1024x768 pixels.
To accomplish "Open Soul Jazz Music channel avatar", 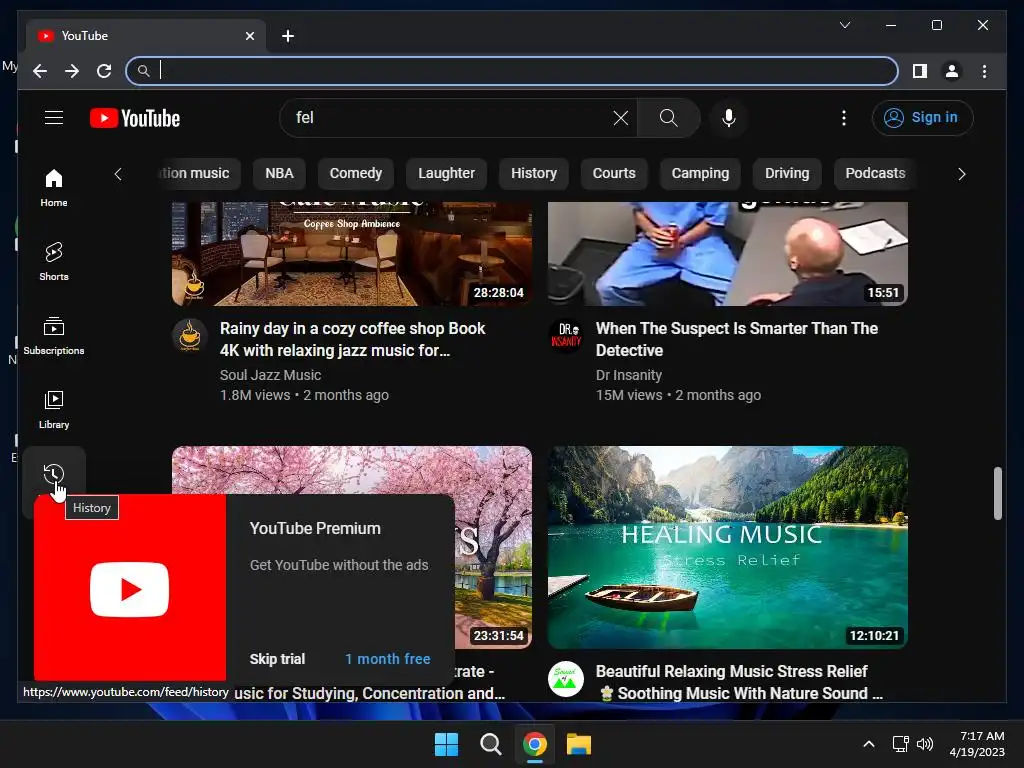I will (189, 336).
